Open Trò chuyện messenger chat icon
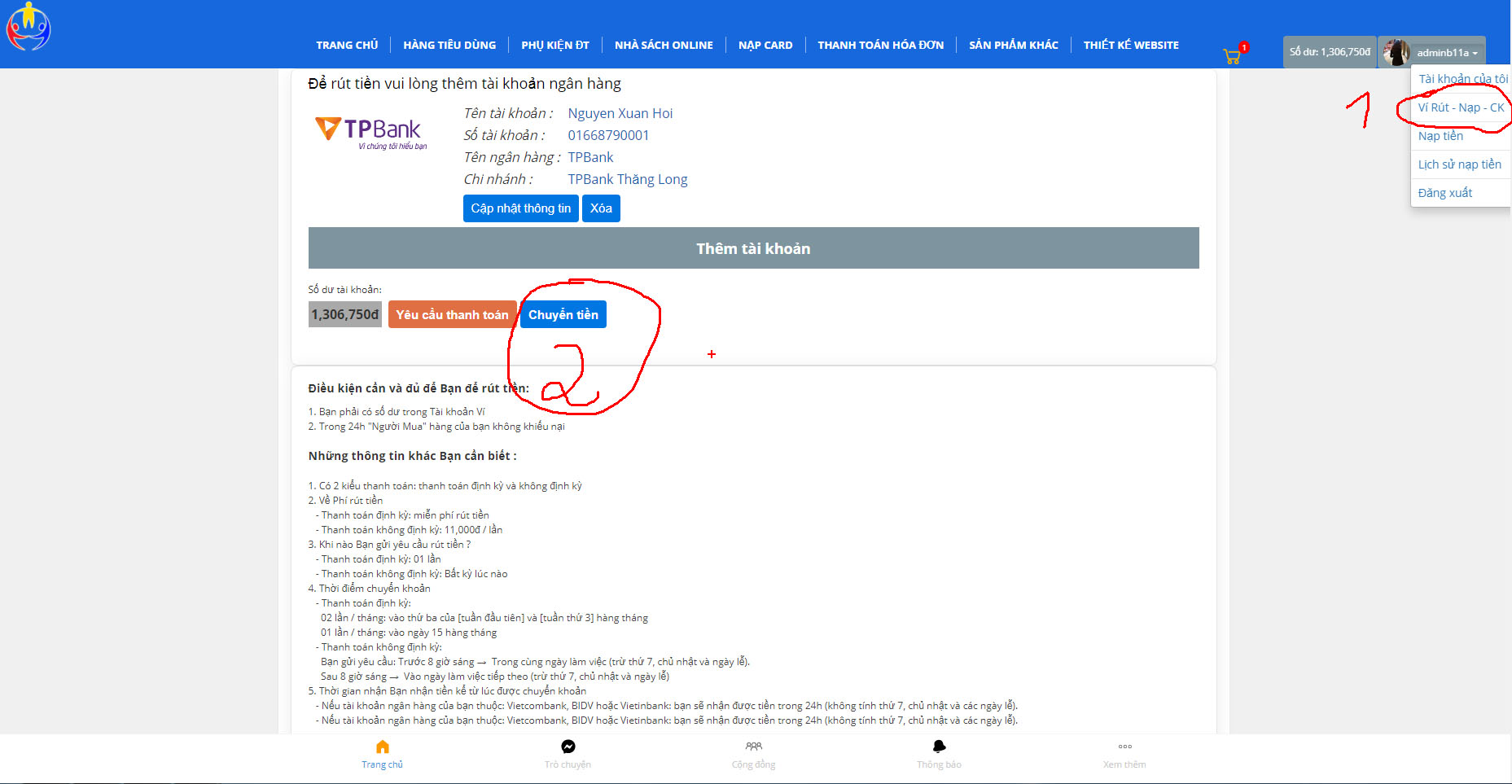 568,747
